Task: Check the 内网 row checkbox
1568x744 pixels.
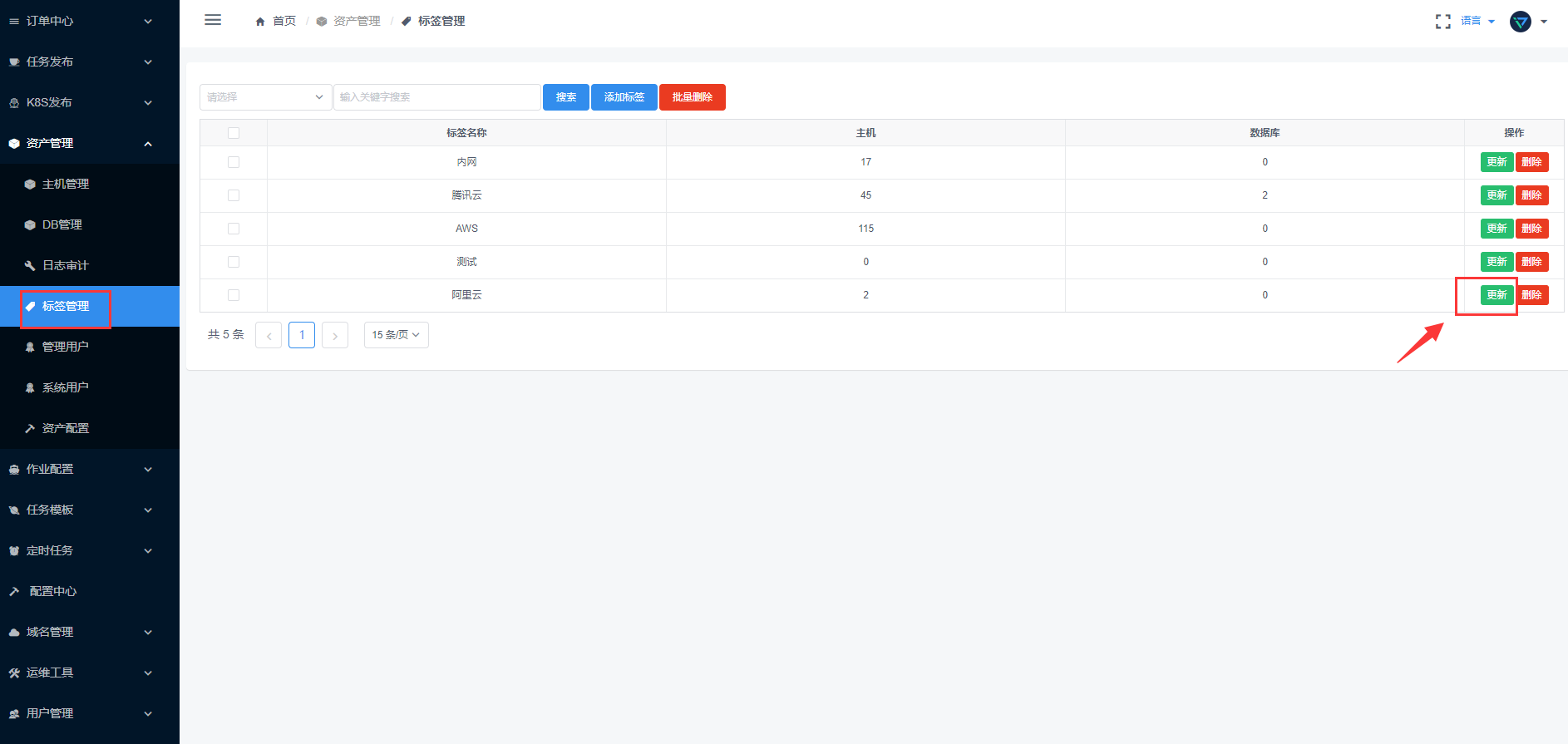Action: tap(234, 162)
